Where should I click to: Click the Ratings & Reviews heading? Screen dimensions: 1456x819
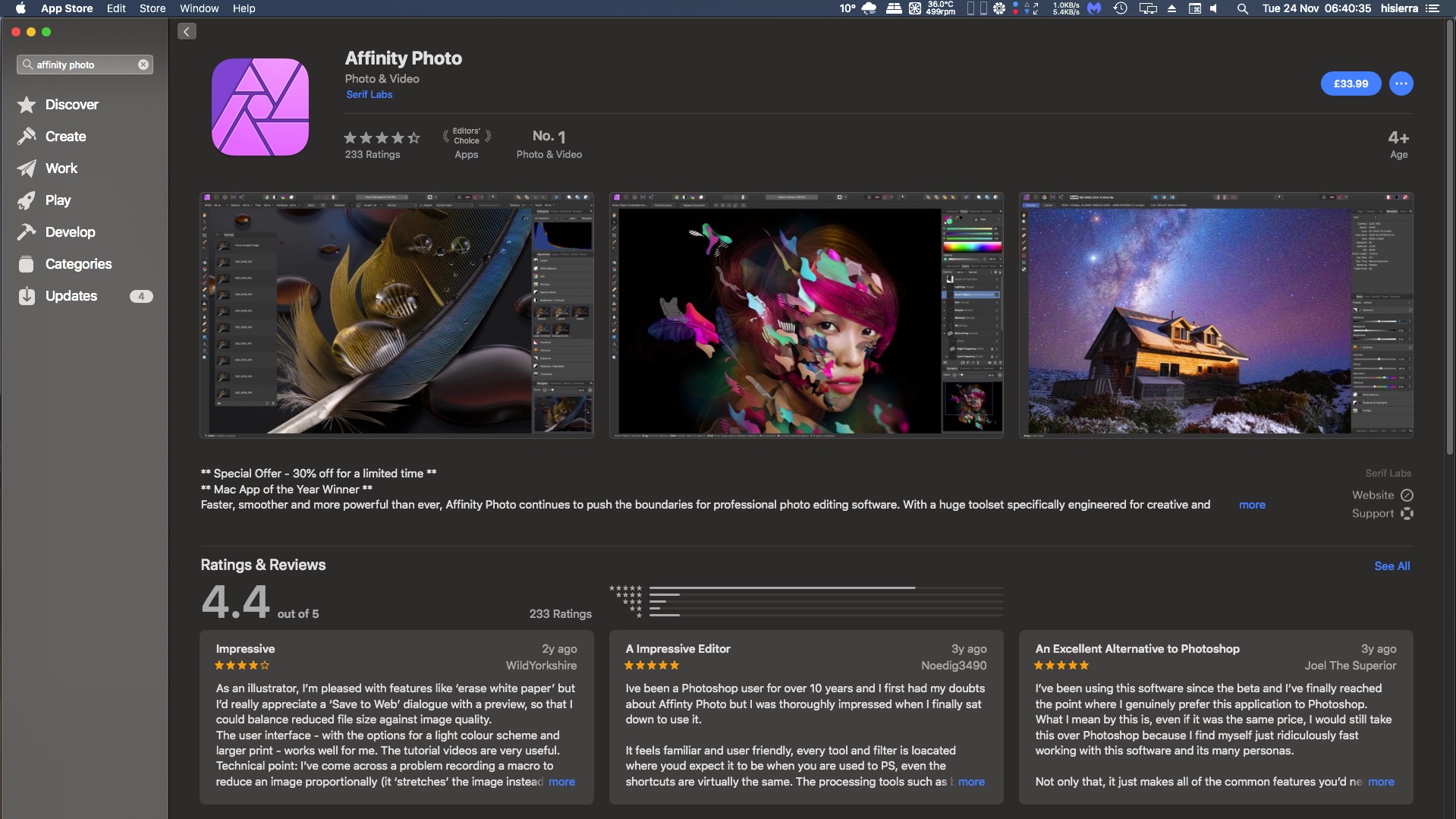click(x=263, y=565)
